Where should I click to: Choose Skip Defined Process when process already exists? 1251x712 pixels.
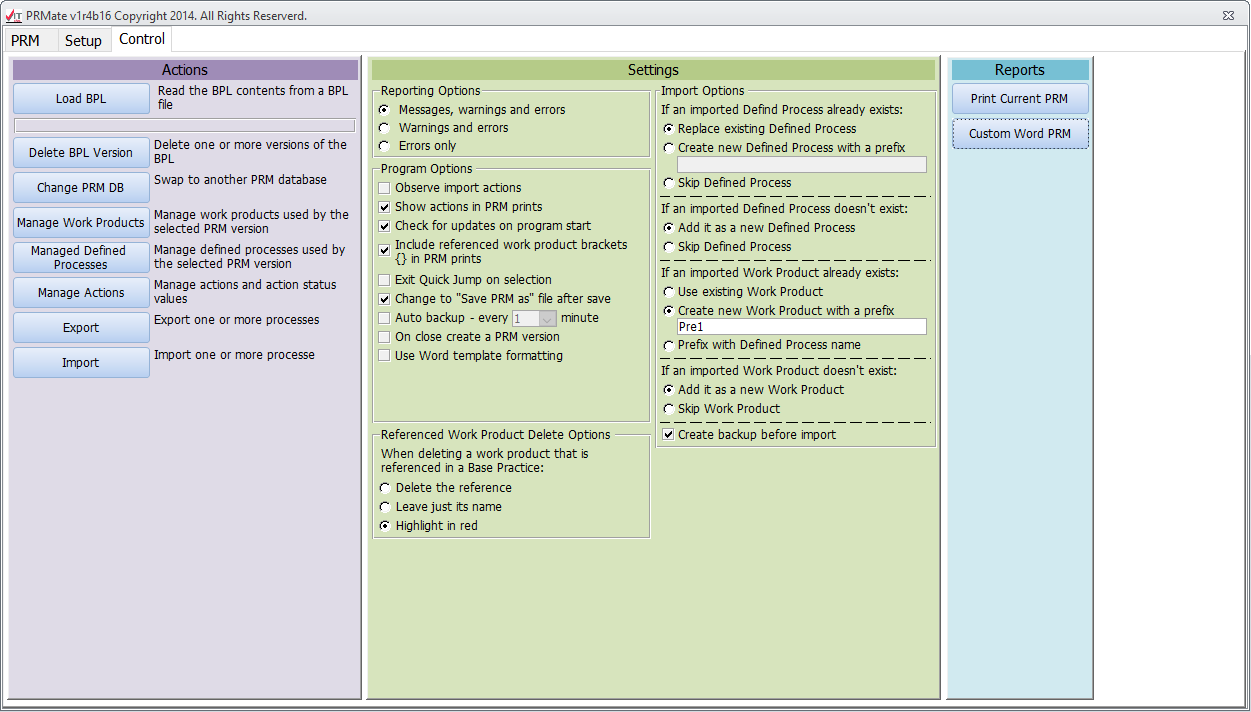[x=669, y=183]
